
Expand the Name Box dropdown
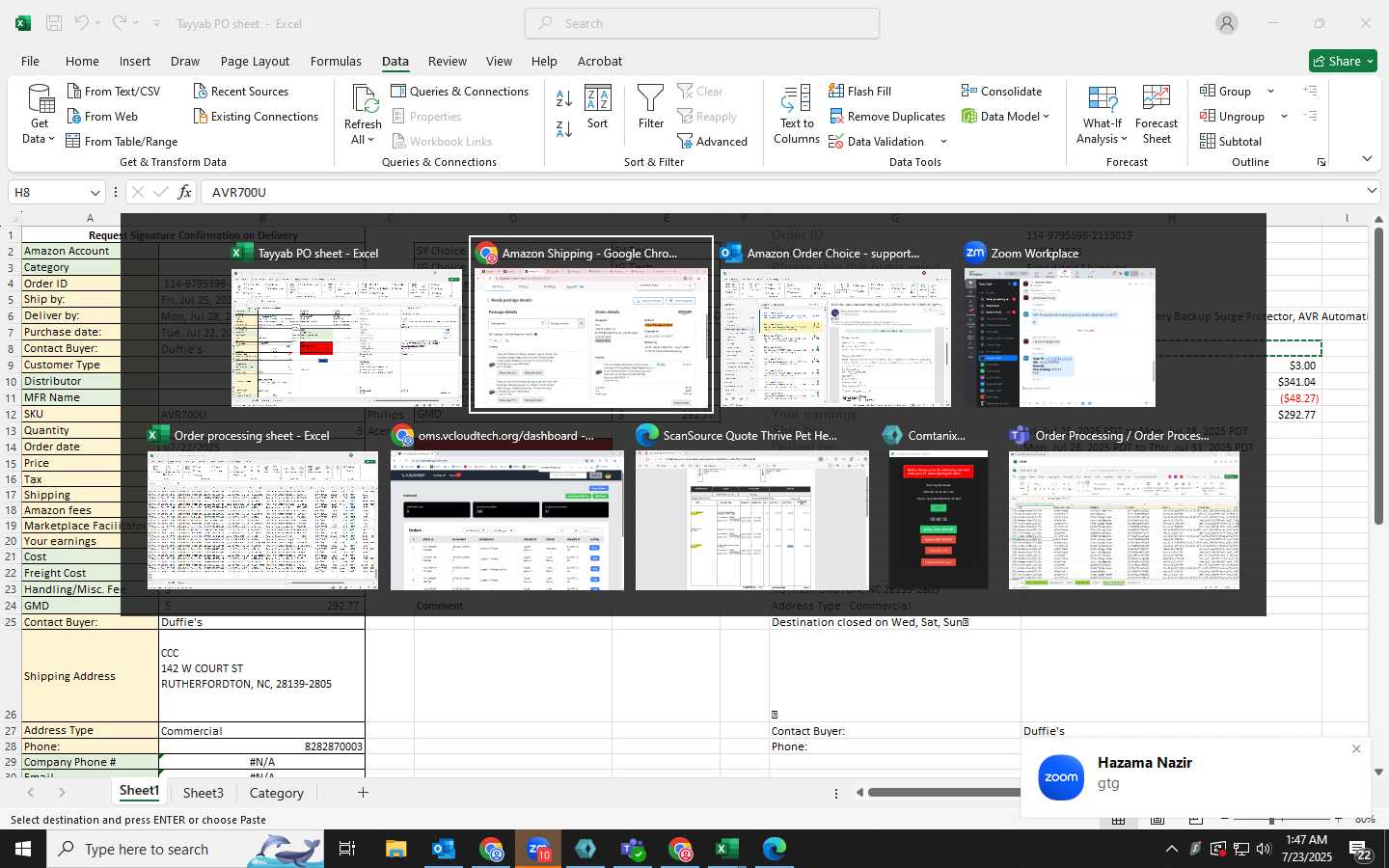[x=95, y=192]
